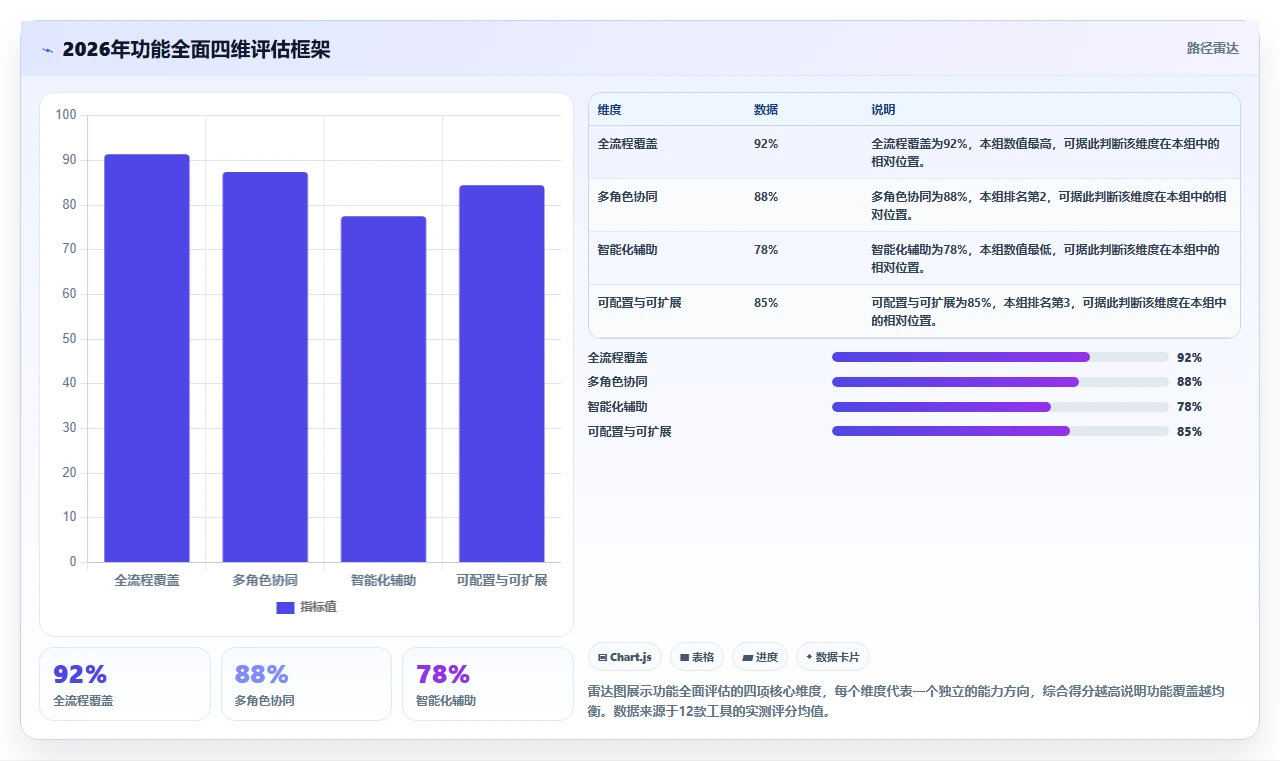Click the 可配置与可扩展 progress bar

(1000, 431)
